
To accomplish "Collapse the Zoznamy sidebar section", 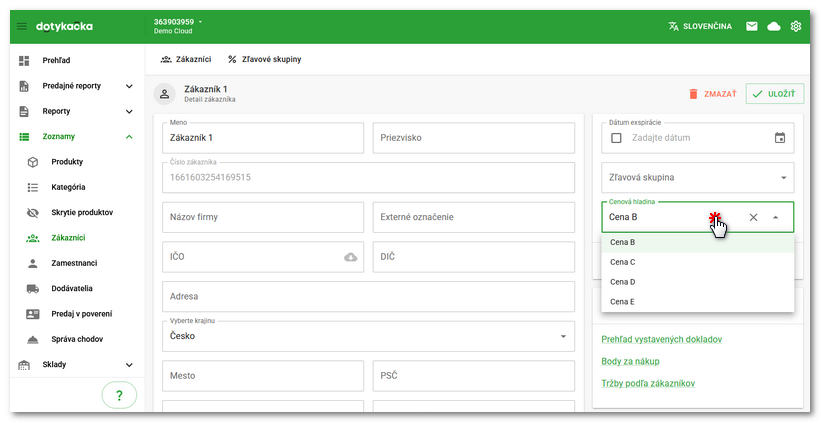I will tap(129, 136).
